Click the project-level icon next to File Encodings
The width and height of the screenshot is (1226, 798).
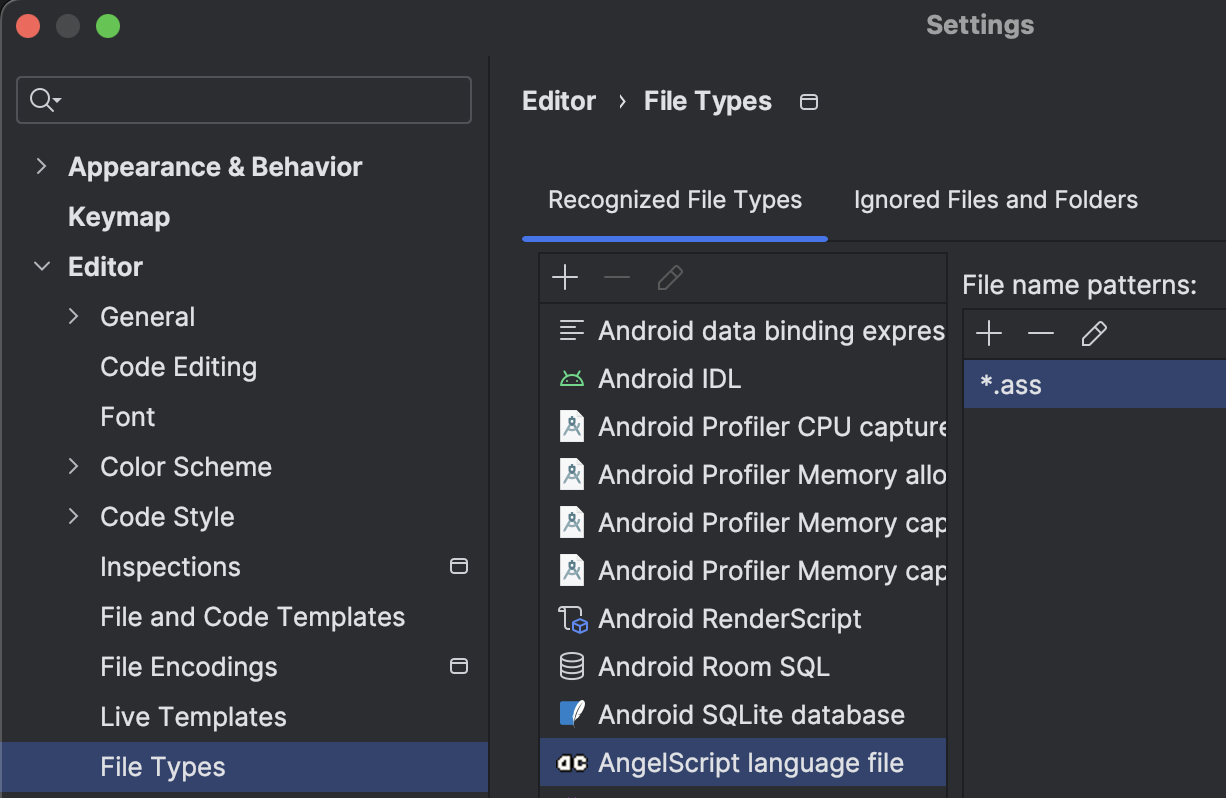[459, 667]
